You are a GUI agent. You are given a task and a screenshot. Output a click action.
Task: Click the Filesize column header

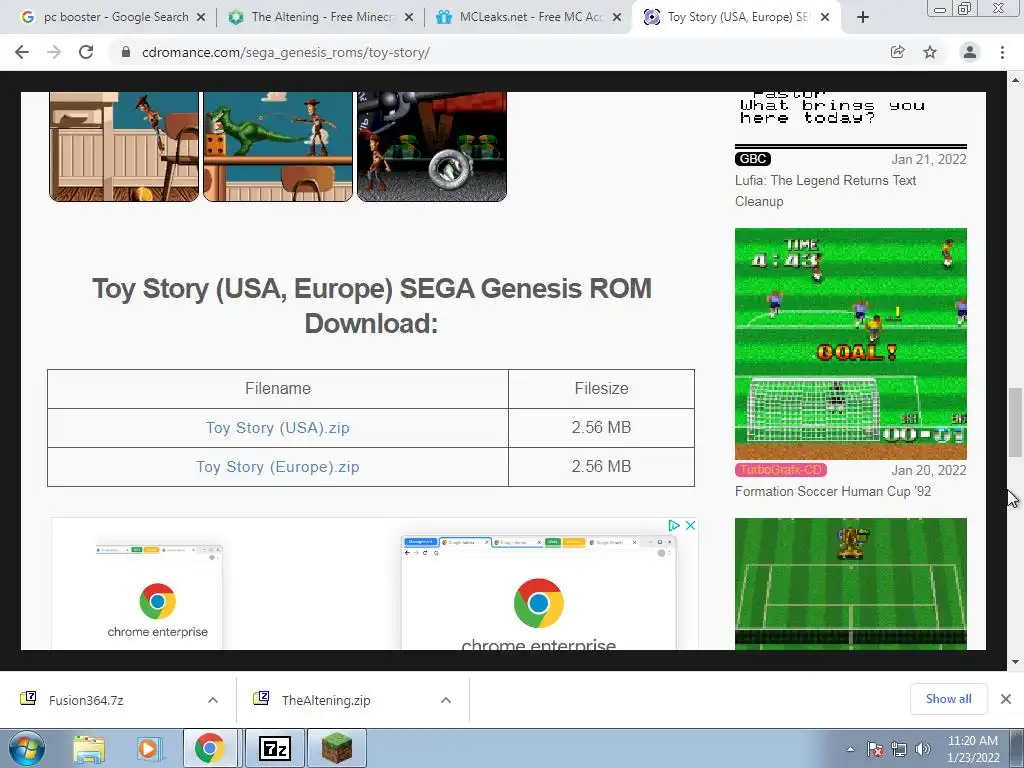click(x=601, y=389)
